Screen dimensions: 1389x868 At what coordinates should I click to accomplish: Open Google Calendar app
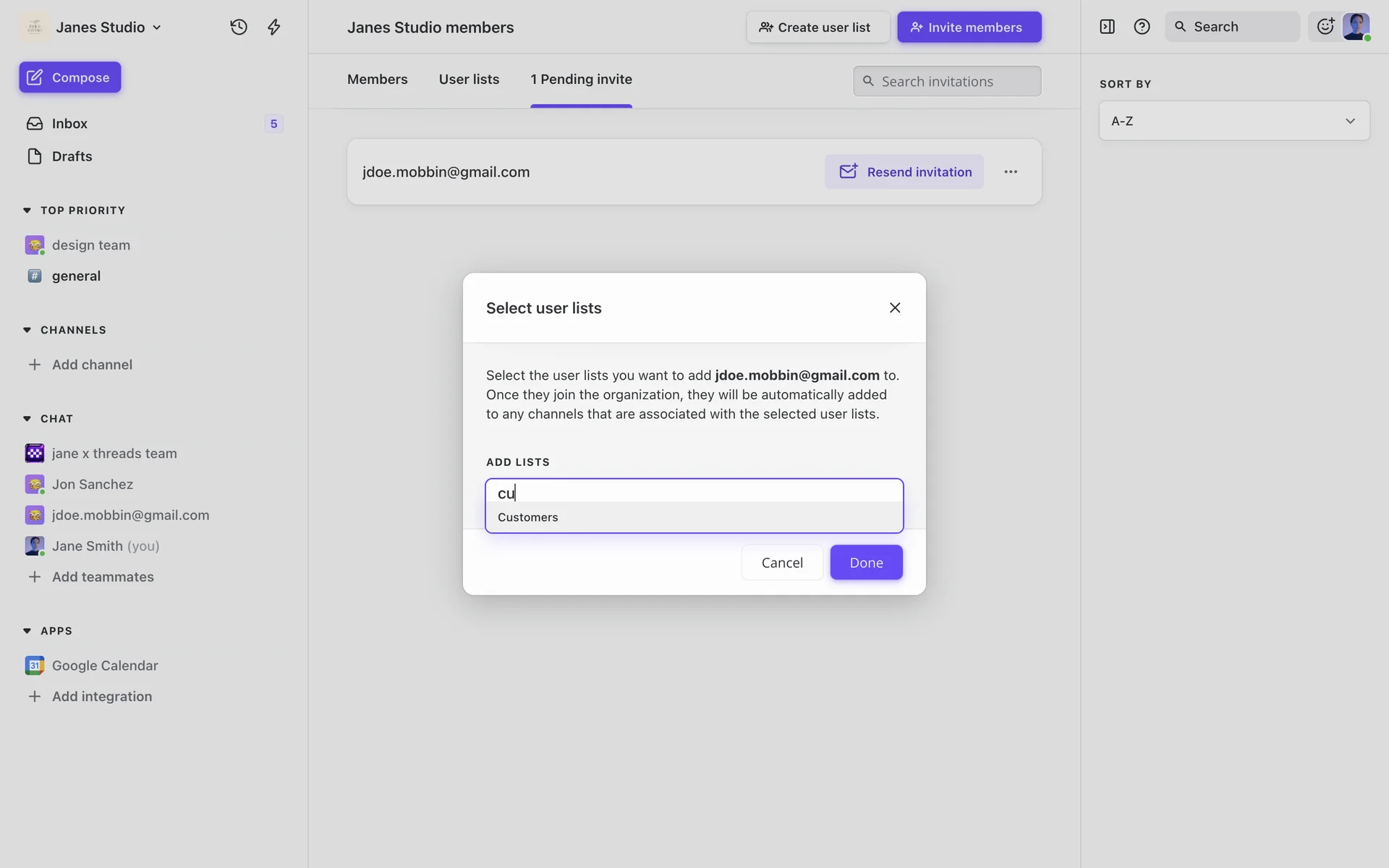tap(105, 665)
